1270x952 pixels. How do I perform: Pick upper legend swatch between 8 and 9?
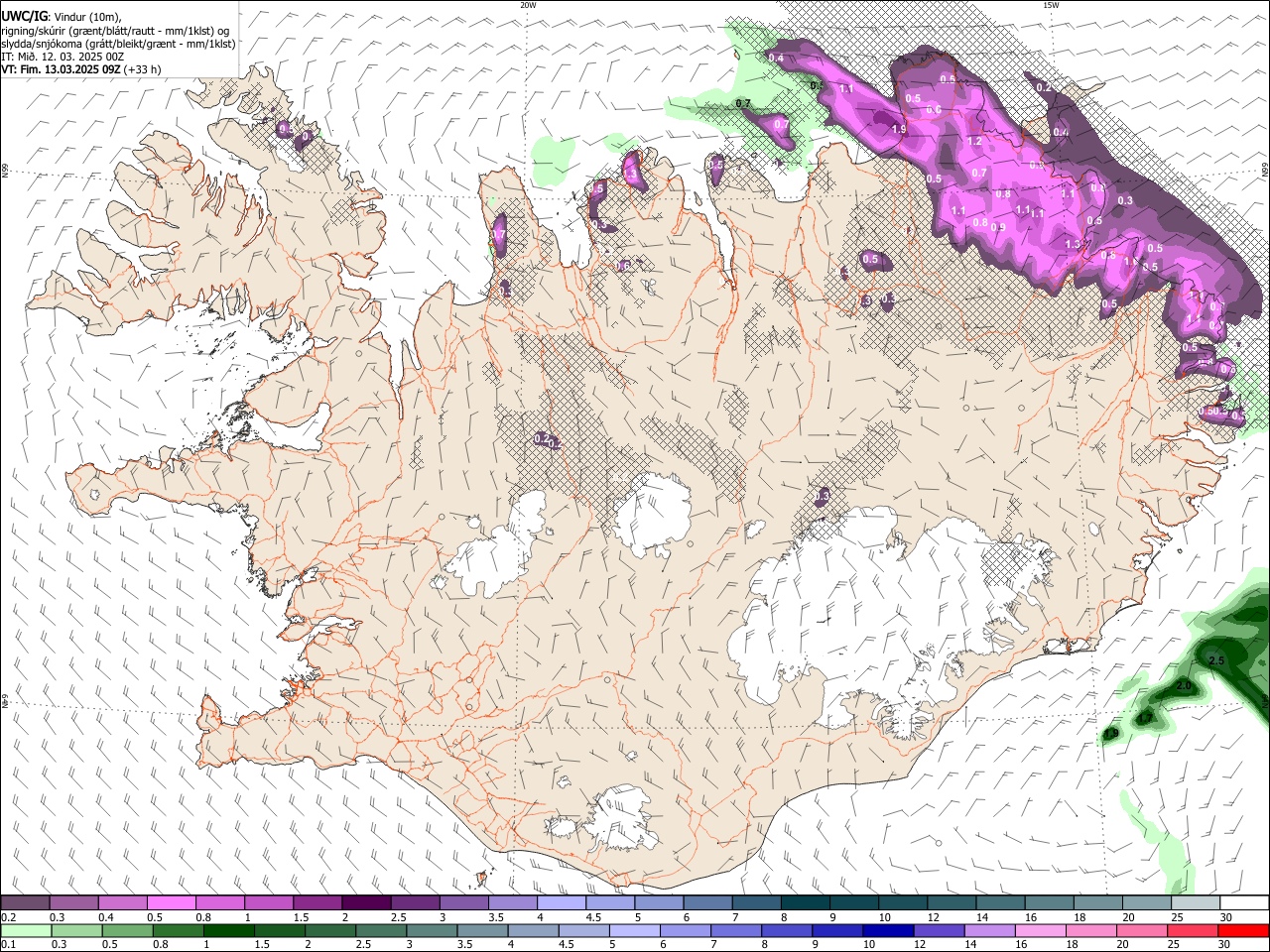coord(805,903)
